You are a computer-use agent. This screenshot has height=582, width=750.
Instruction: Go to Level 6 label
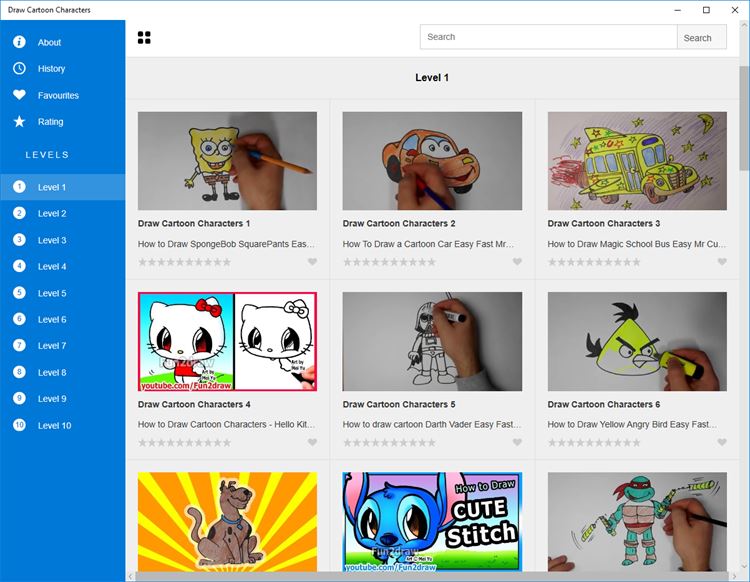pyautogui.click(x=52, y=319)
